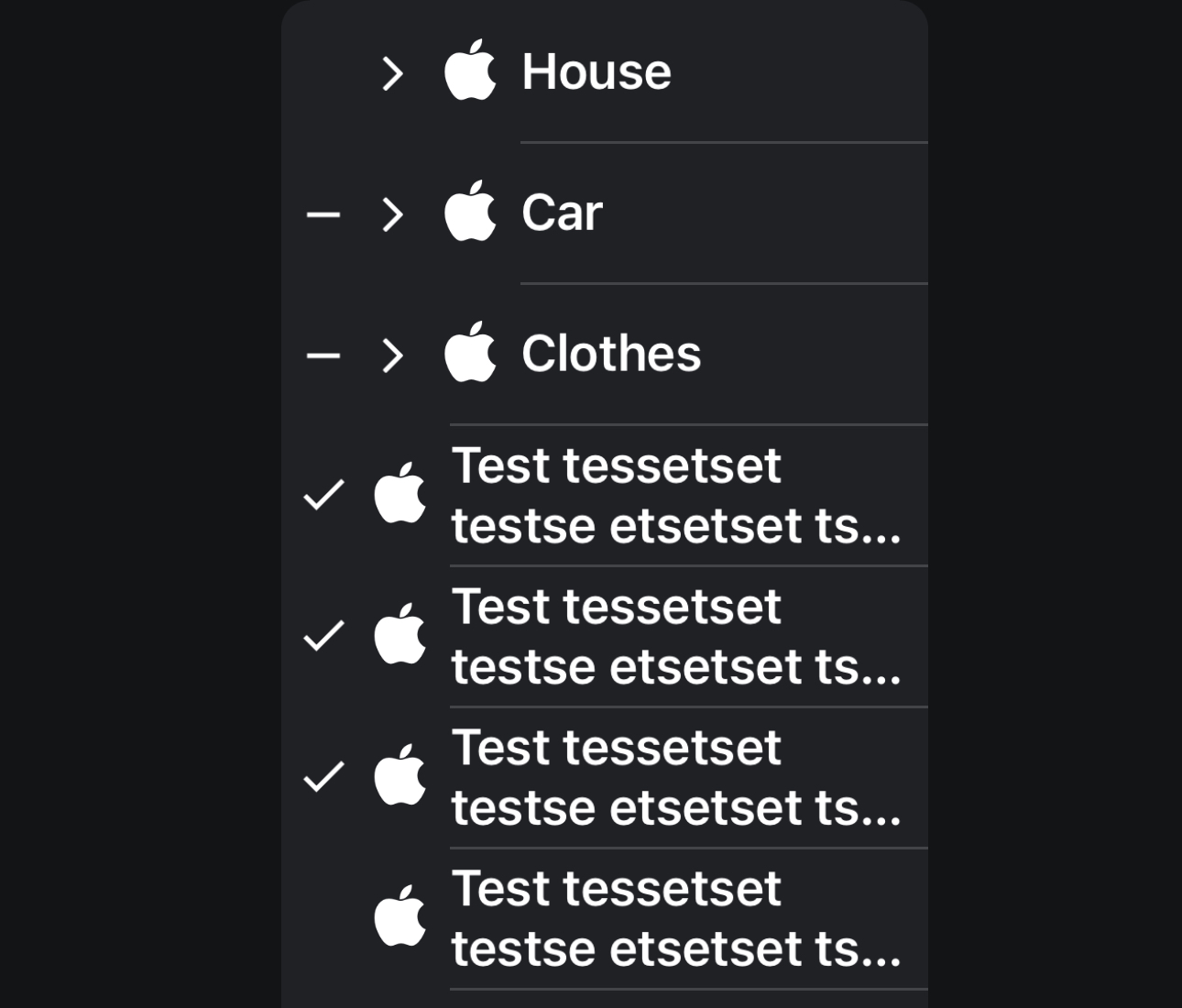Screen dimensions: 1182x1008
Task: Click Apple icon in second Test tessetset row
Action: (x=400, y=635)
